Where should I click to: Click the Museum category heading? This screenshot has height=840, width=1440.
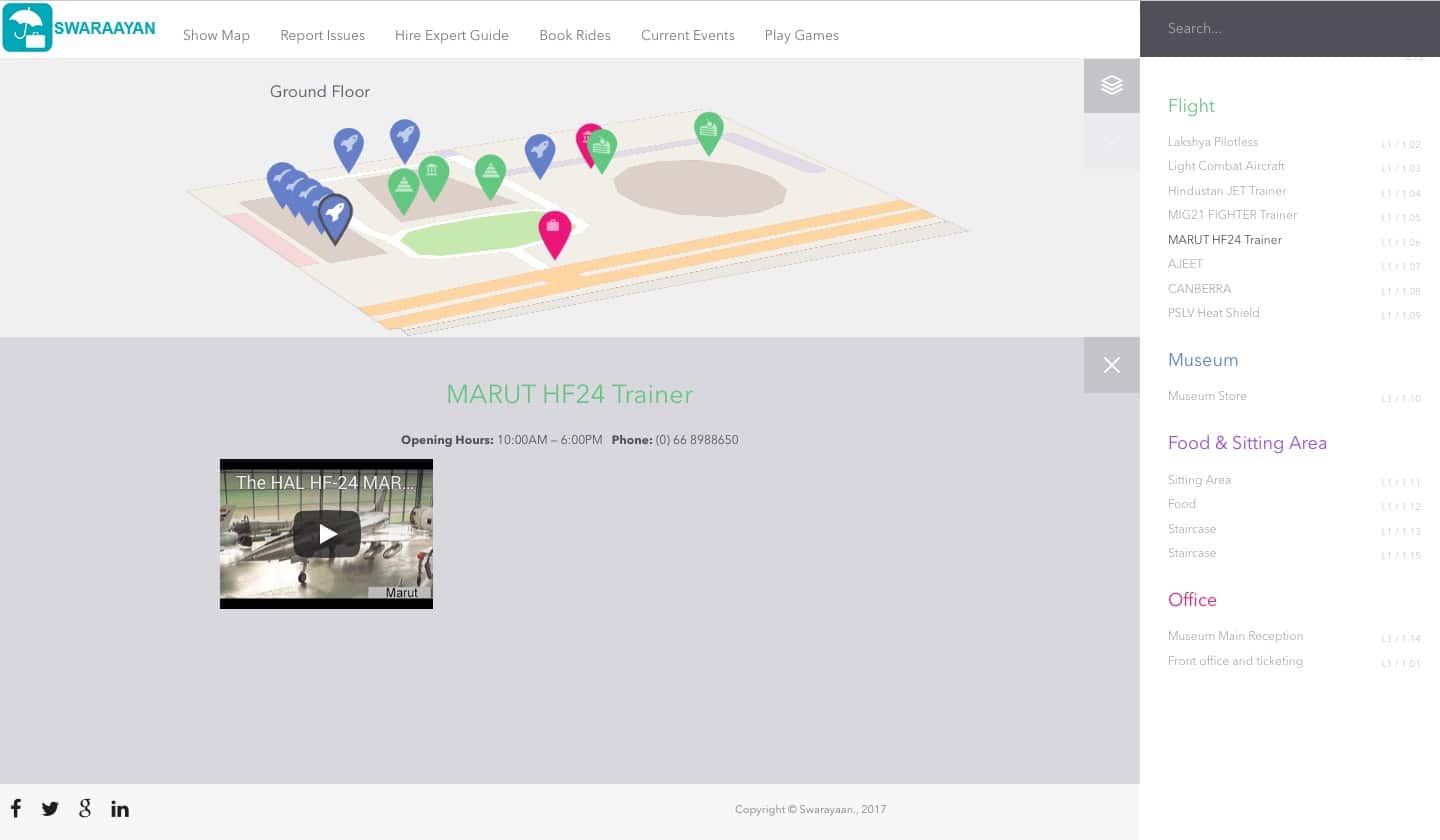pyautogui.click(x=1203, y=360)
